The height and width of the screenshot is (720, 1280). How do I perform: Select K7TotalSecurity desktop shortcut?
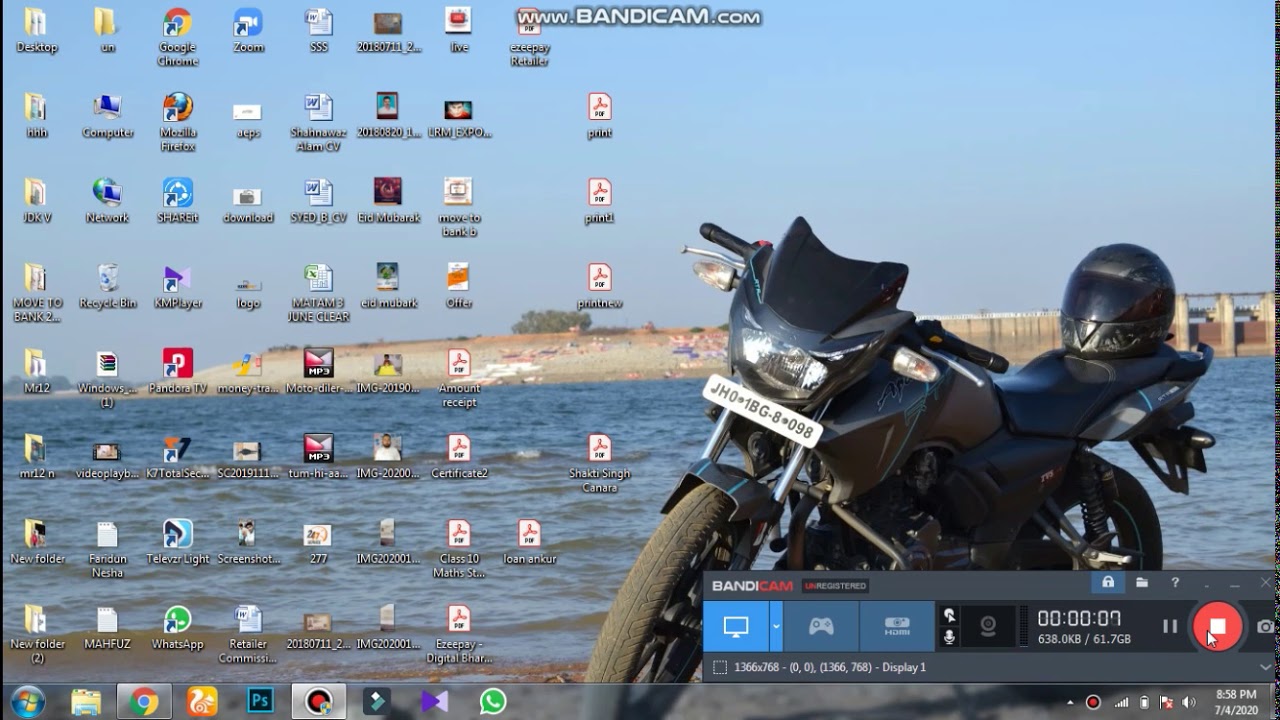click(177, 456)
